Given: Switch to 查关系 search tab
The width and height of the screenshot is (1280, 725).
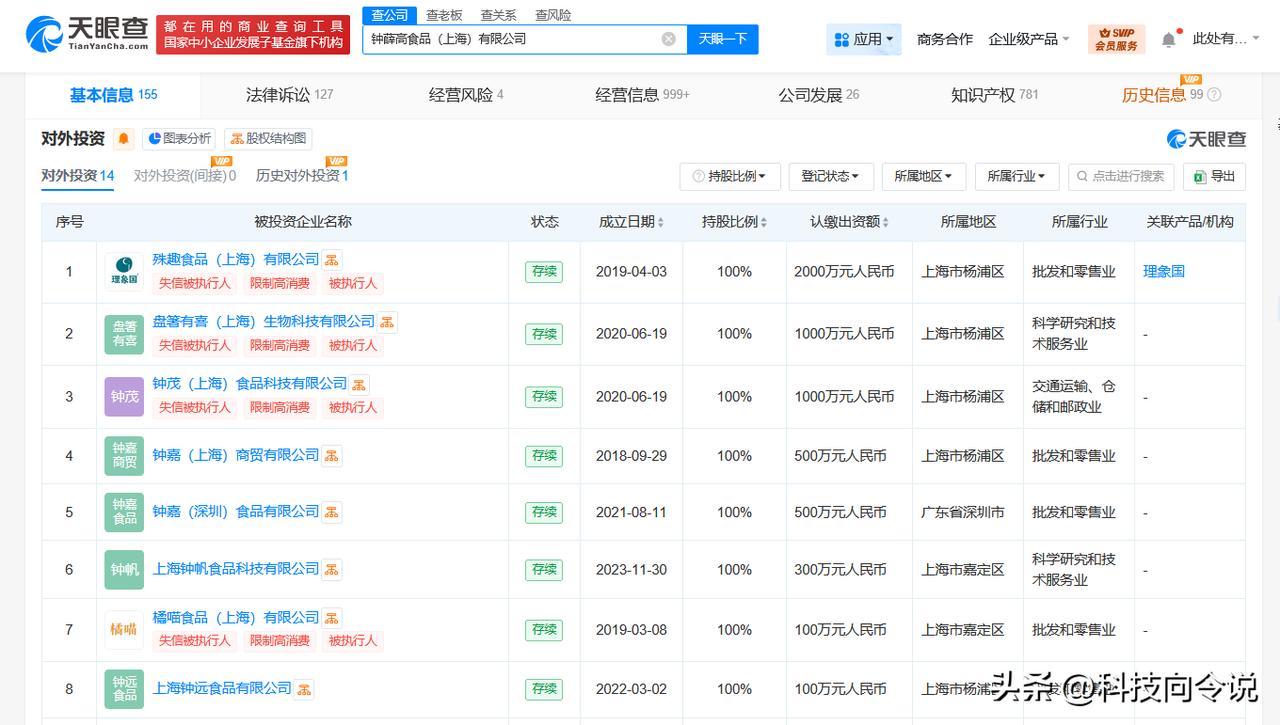Looking at the screenshot, I should point(498,15).
